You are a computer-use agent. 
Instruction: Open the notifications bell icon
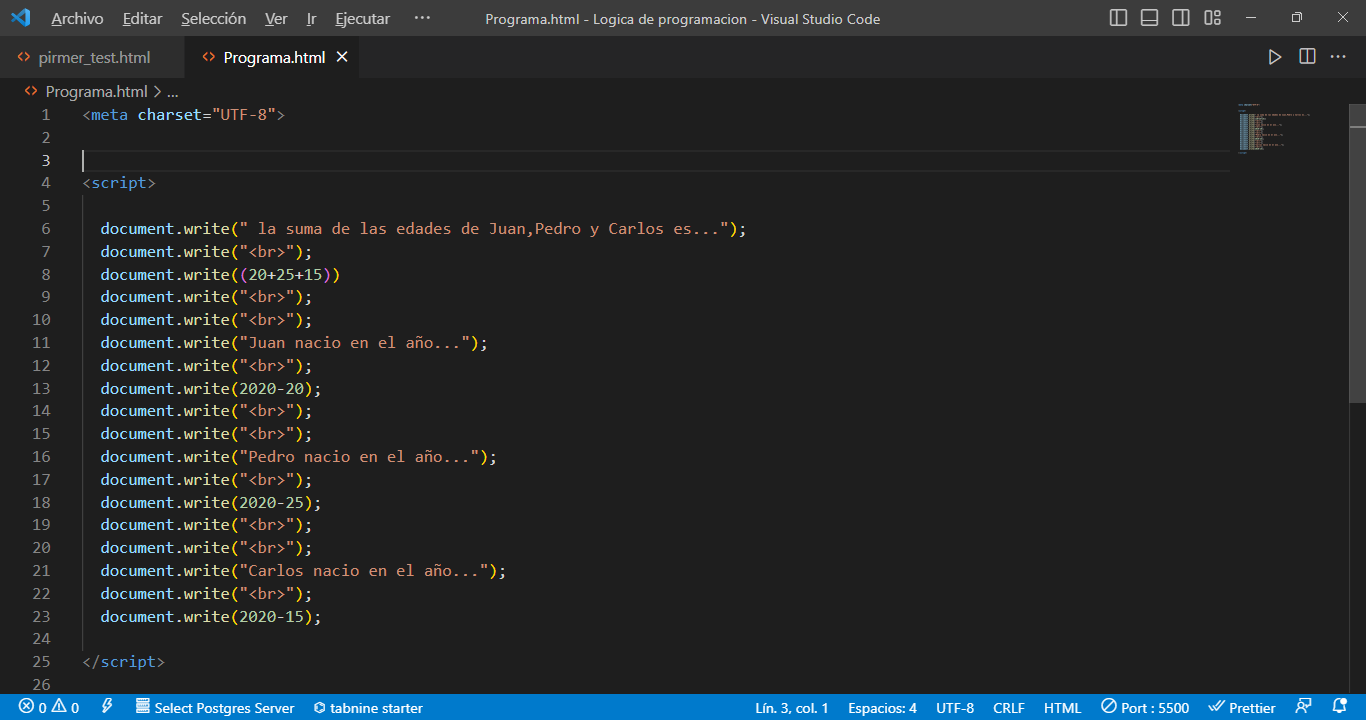pyautogui.click(x=1340, y=708)
